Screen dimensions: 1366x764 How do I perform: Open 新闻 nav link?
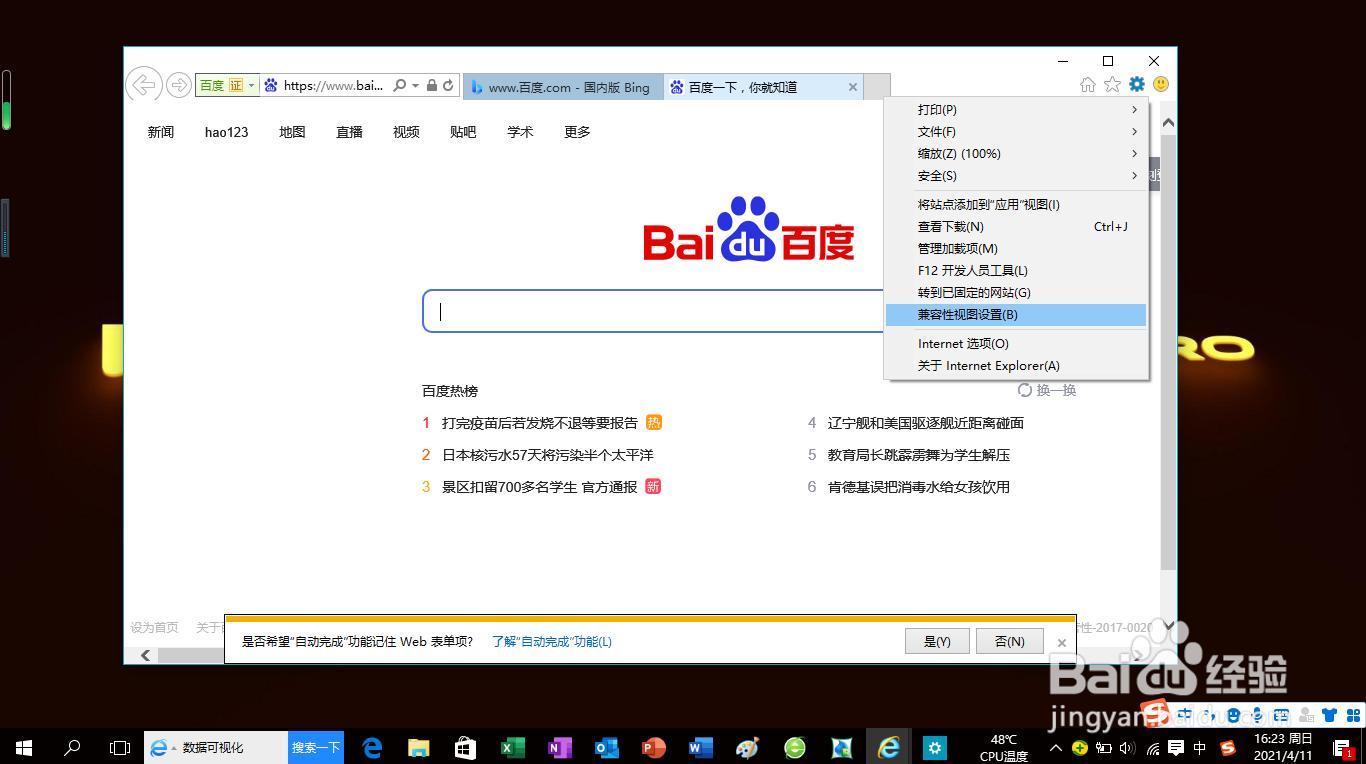pos(161,132)
